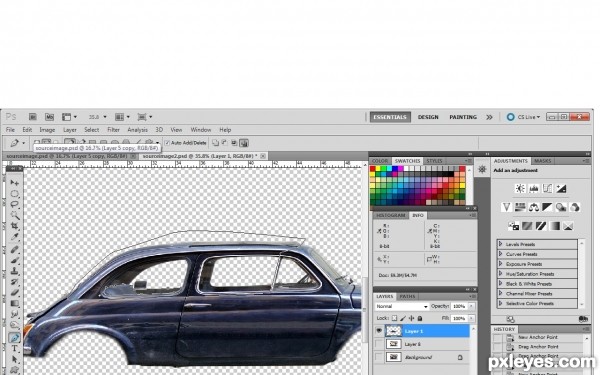The image size is (600, 375).
Task: Add a Channel Mixer adjustment
Action: [575, 207]
